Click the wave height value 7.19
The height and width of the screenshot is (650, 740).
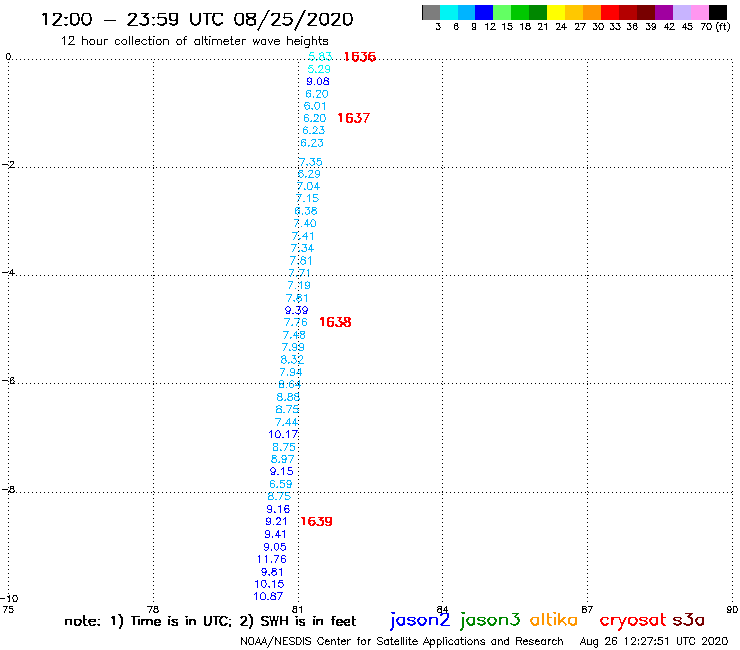point(299,285)
